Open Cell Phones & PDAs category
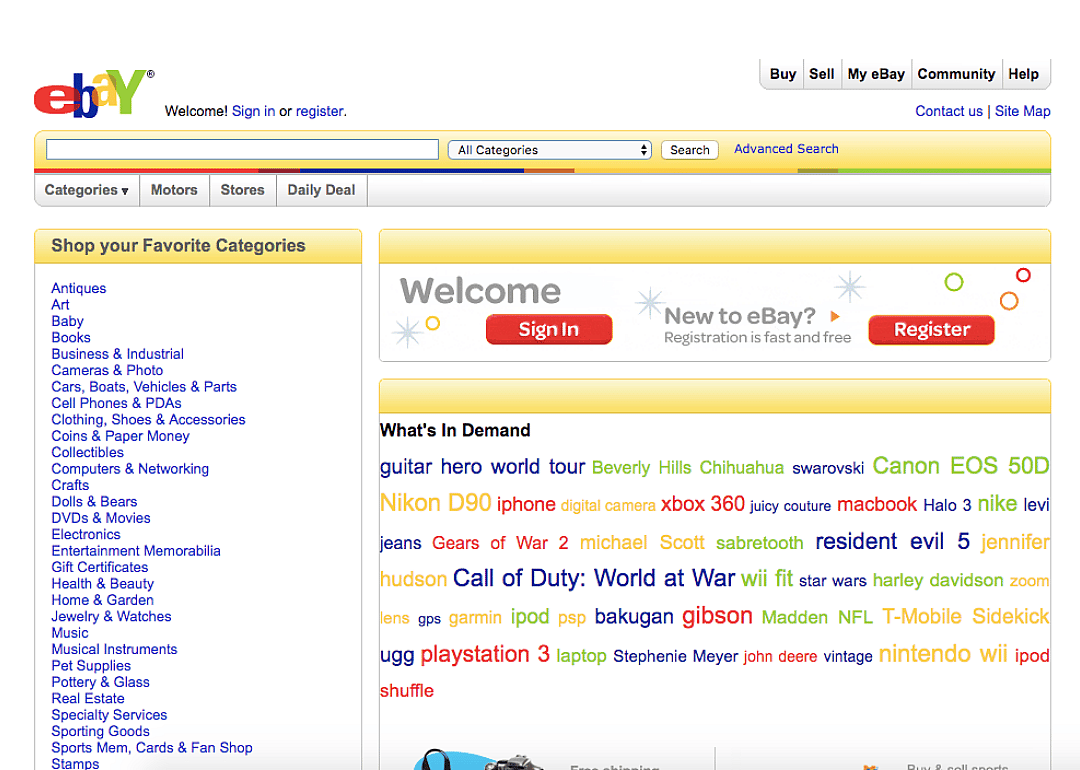The width and height of the screenshot is (1080, 770). [116, 403]
